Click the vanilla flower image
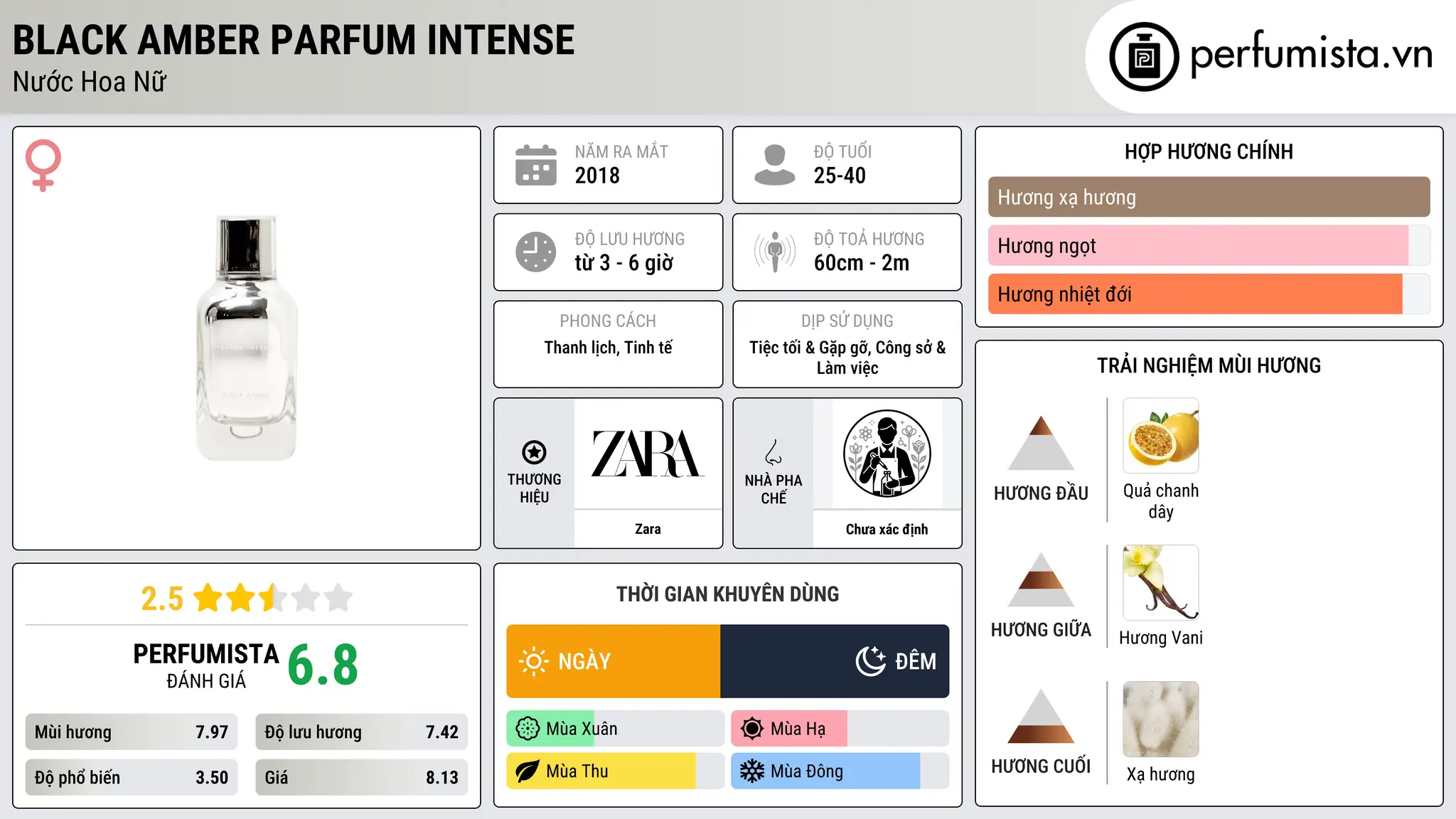The width and height of the screenshot is (1456, 819). click(x=1161, y=583)
